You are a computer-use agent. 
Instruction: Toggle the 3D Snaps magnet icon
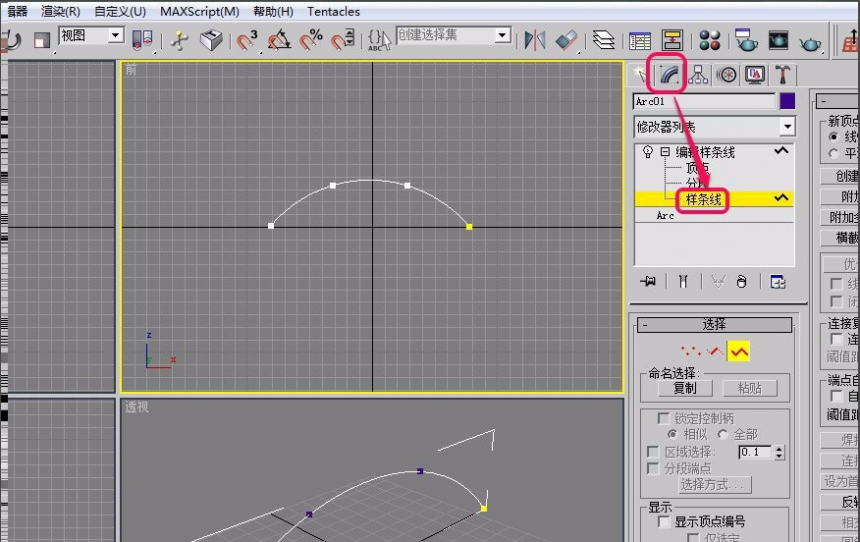[x=246, y=40]
